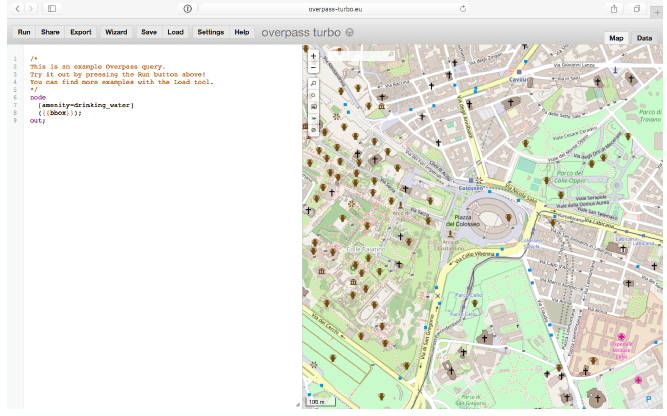Switch to the Data tab
The image size is (667, 416).
pos(644,38)
